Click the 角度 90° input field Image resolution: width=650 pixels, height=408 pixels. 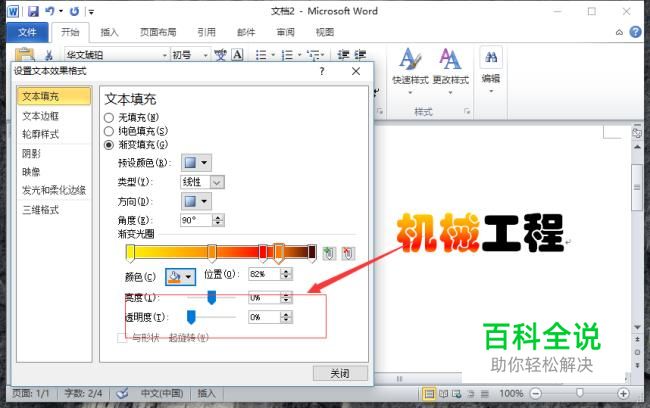coord(196,220)
